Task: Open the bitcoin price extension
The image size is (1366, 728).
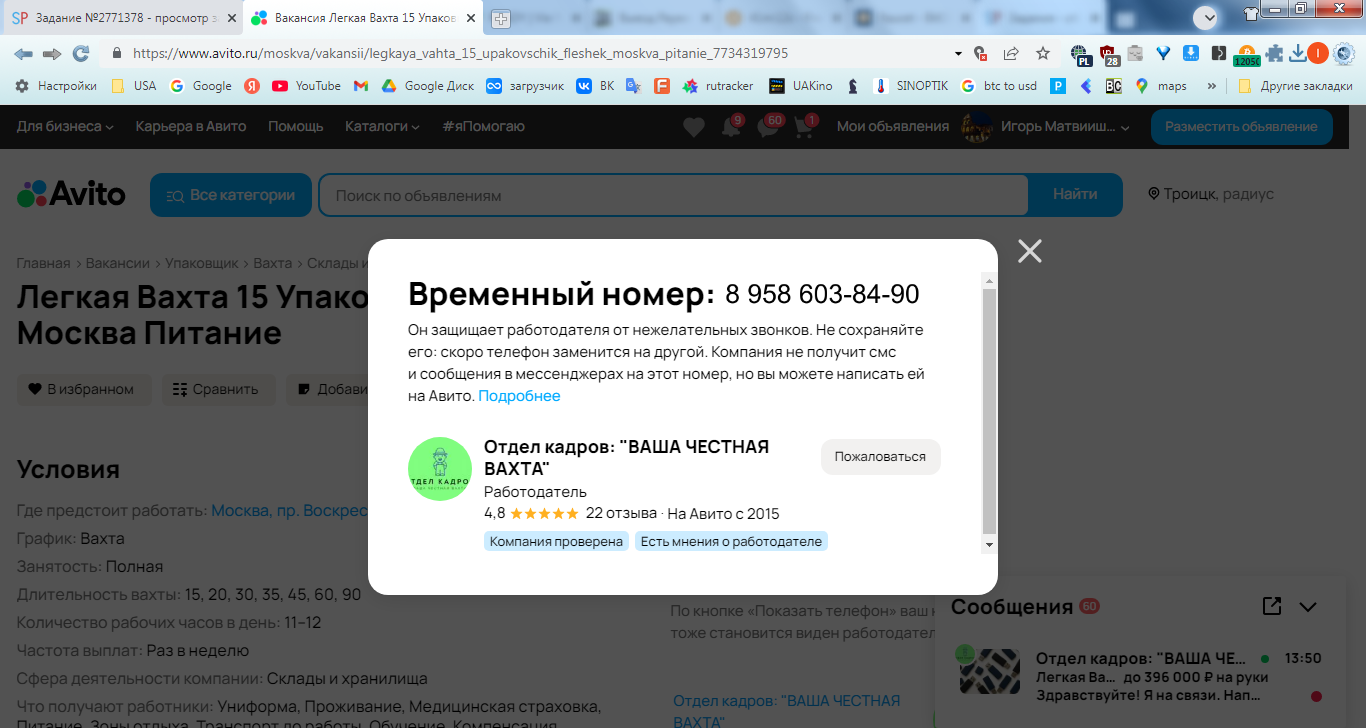Action: 1246,55
